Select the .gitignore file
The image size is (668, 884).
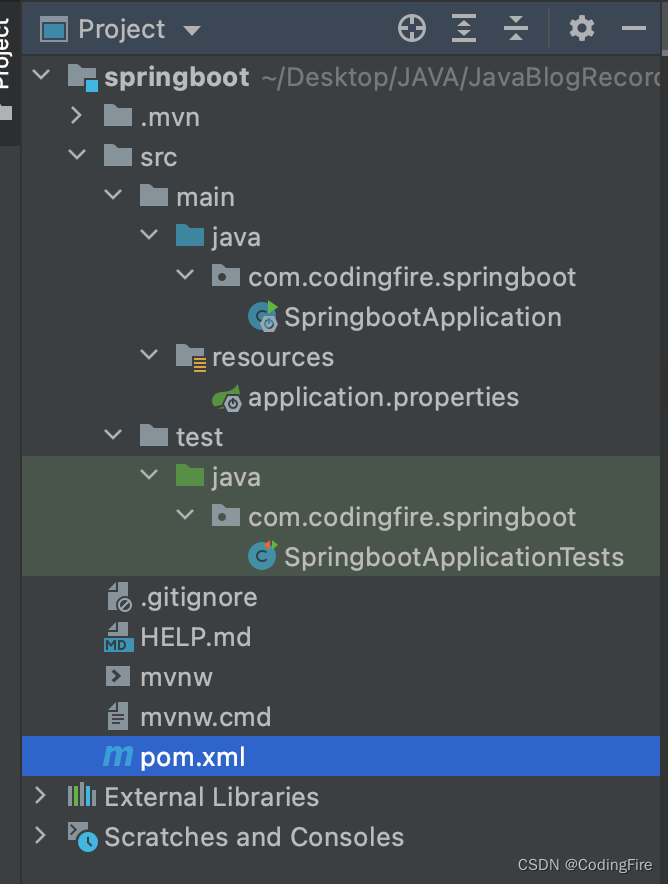pyautogui.click(x=198, y=597)
